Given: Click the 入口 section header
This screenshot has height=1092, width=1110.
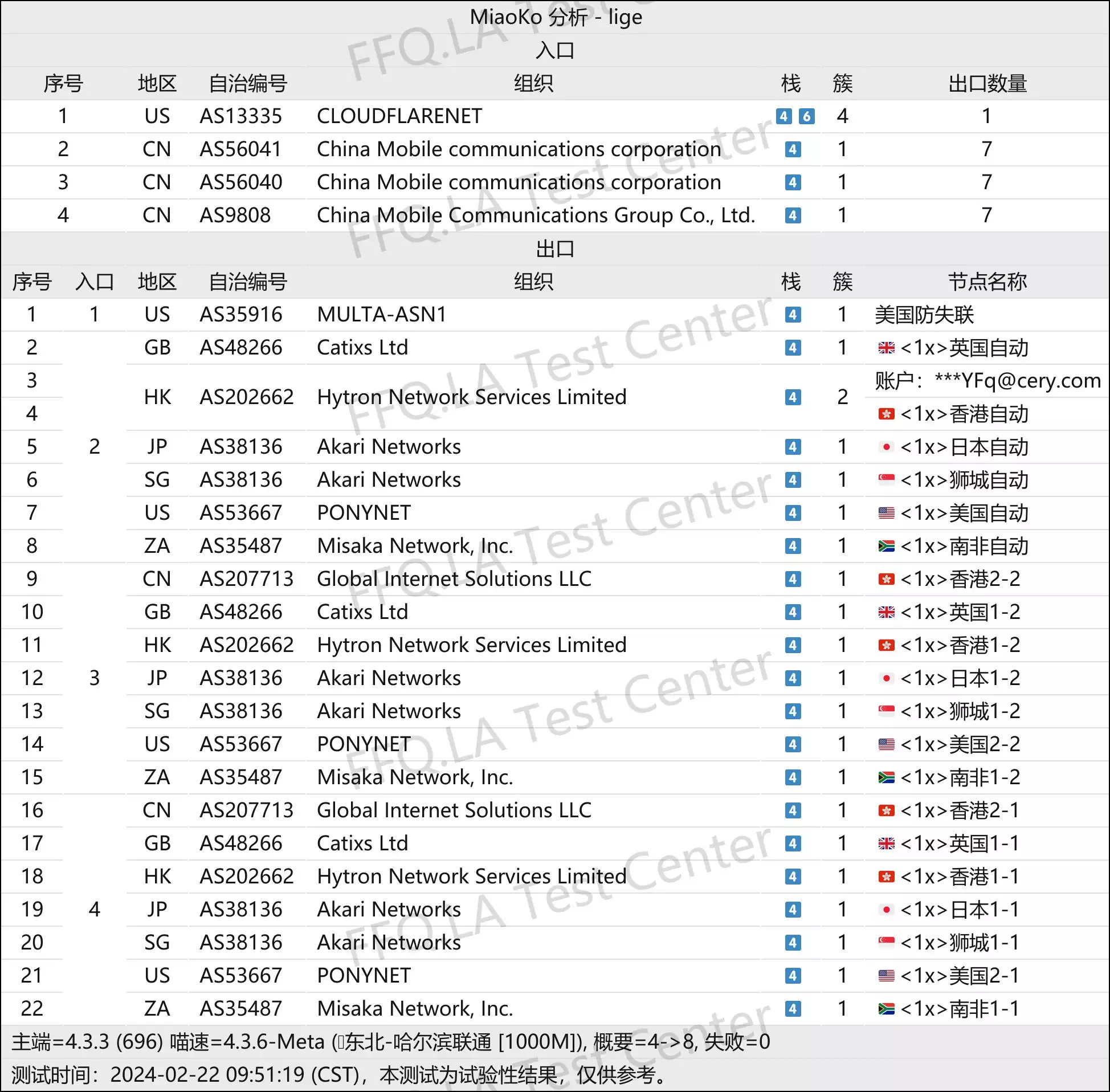Looking at the screenshot, I should pyautogui.click(x=554, y=51).
